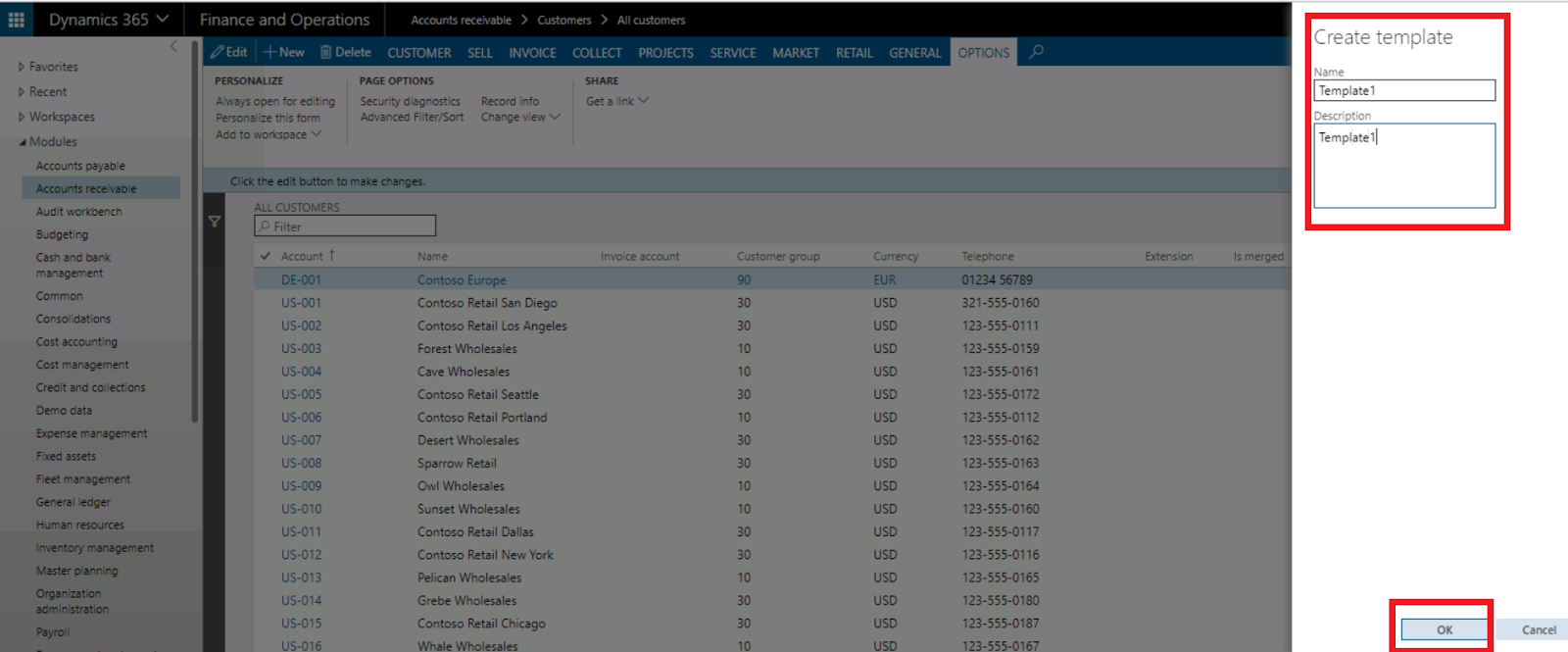Open the PROJECTS tab
1568x652 pixels.
point(665,53)
